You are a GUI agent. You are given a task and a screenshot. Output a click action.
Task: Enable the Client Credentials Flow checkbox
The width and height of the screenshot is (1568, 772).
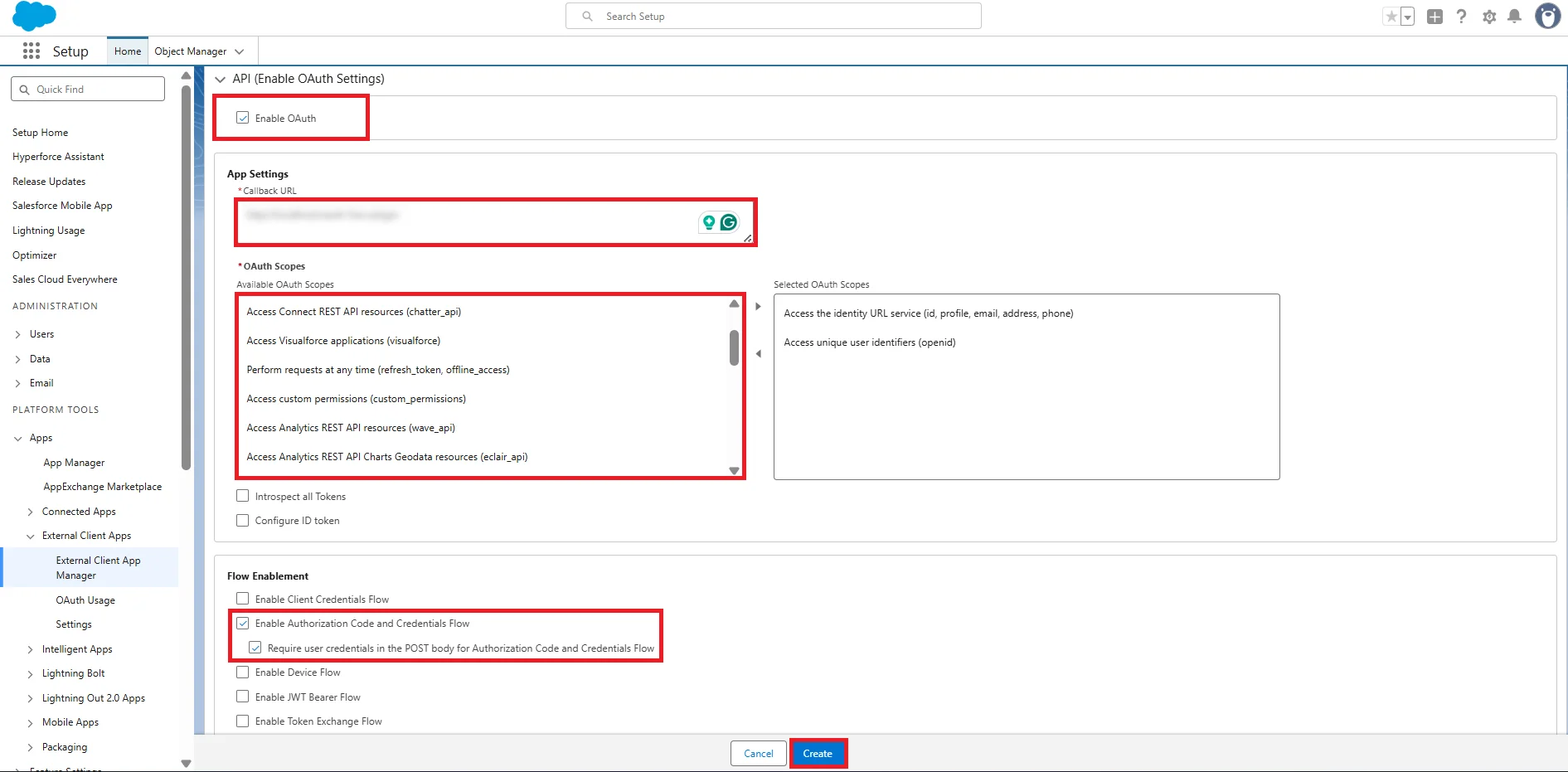[x=242, y=598]
